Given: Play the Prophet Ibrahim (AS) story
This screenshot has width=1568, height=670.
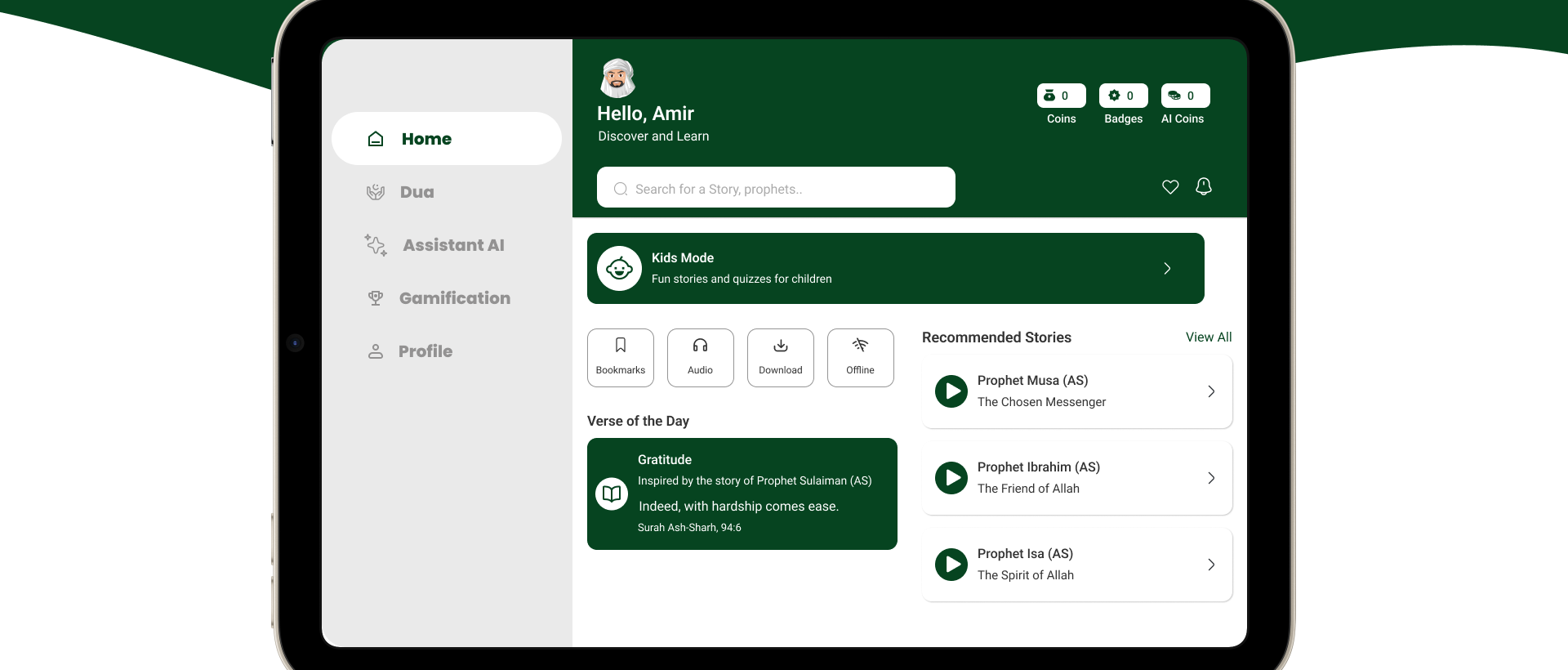Looking at the screenshot, I should (x=951, y=478).
